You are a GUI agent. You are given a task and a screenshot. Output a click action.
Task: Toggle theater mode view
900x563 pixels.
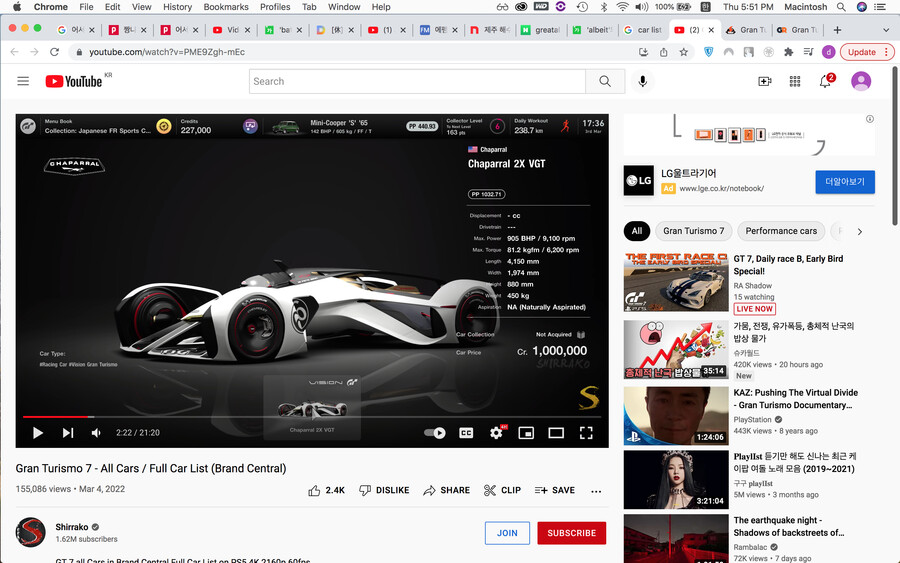pyautogui.click(x=556, y=433)
